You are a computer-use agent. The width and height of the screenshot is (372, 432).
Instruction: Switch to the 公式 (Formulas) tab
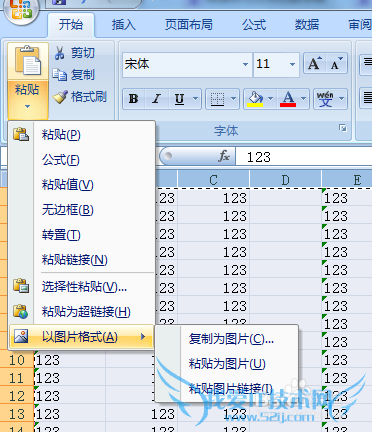254,25
